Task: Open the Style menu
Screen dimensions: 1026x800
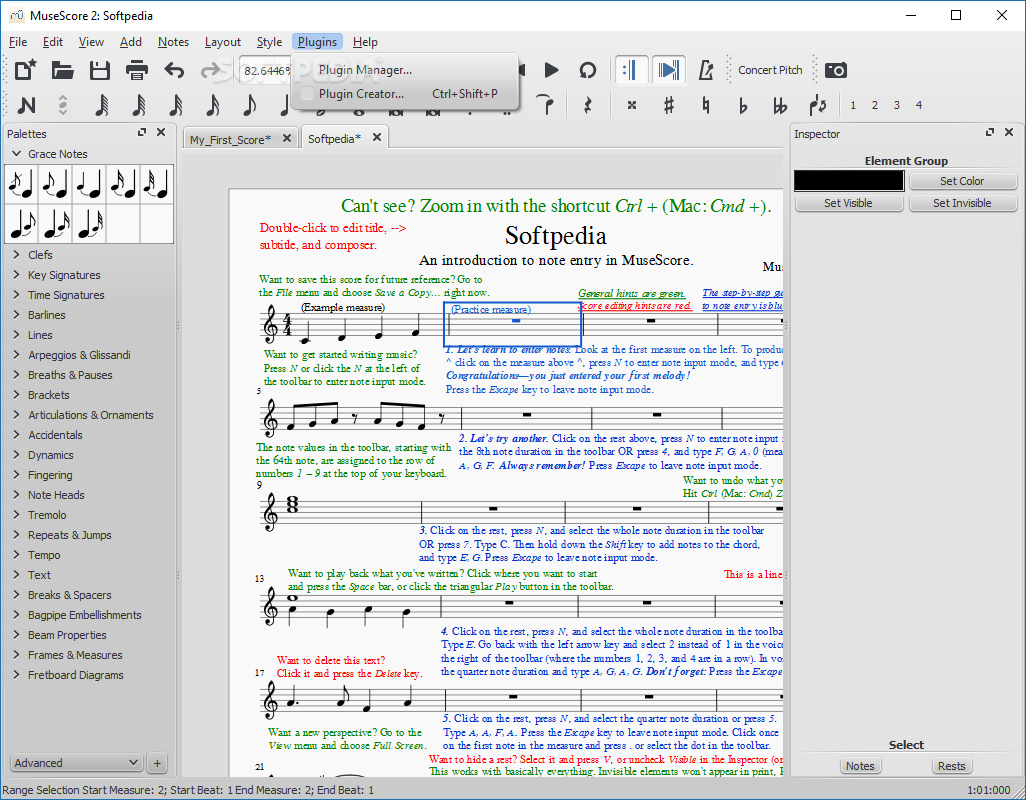Action: (269, 42)
